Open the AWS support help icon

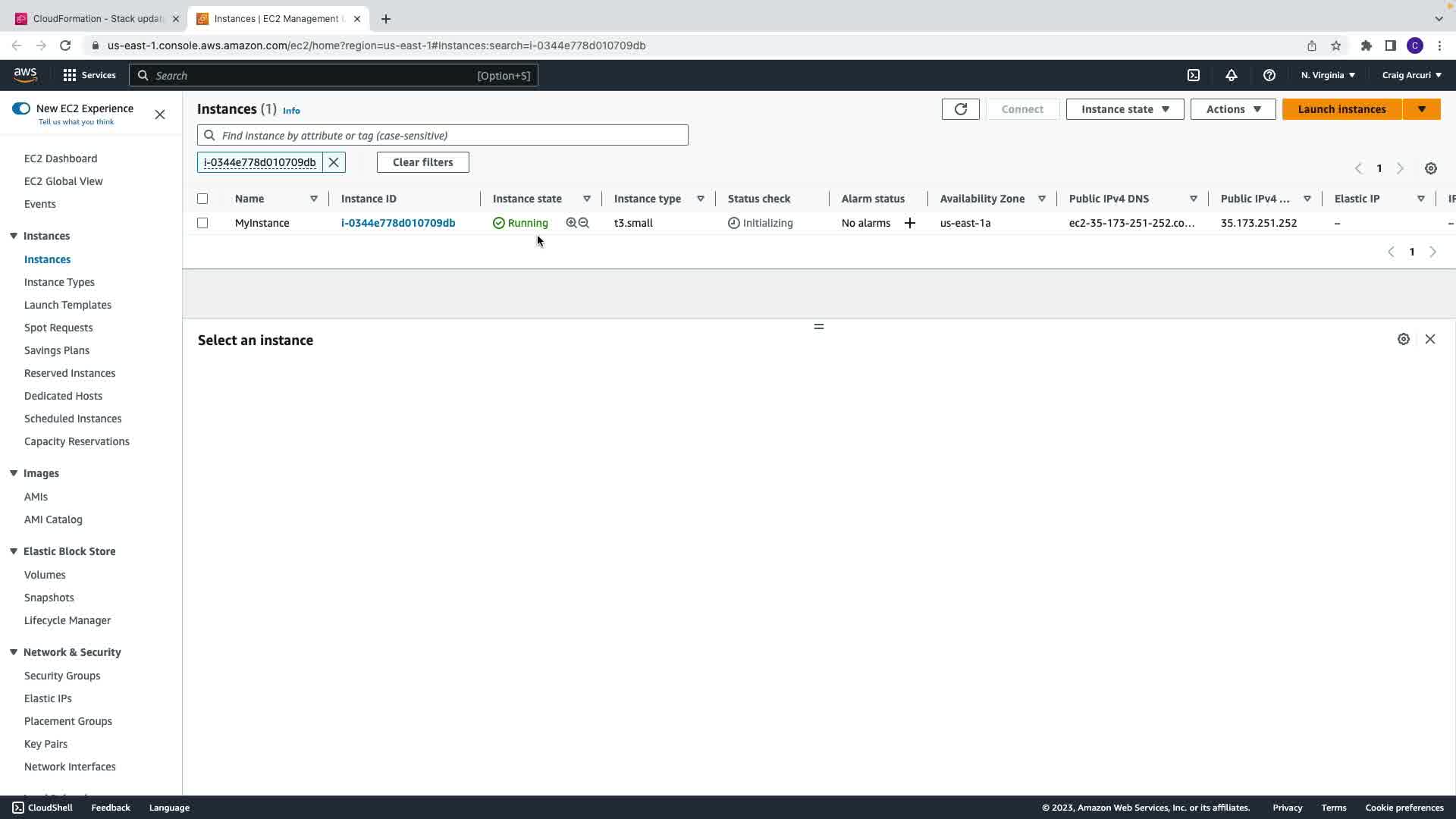(1269, 75)
